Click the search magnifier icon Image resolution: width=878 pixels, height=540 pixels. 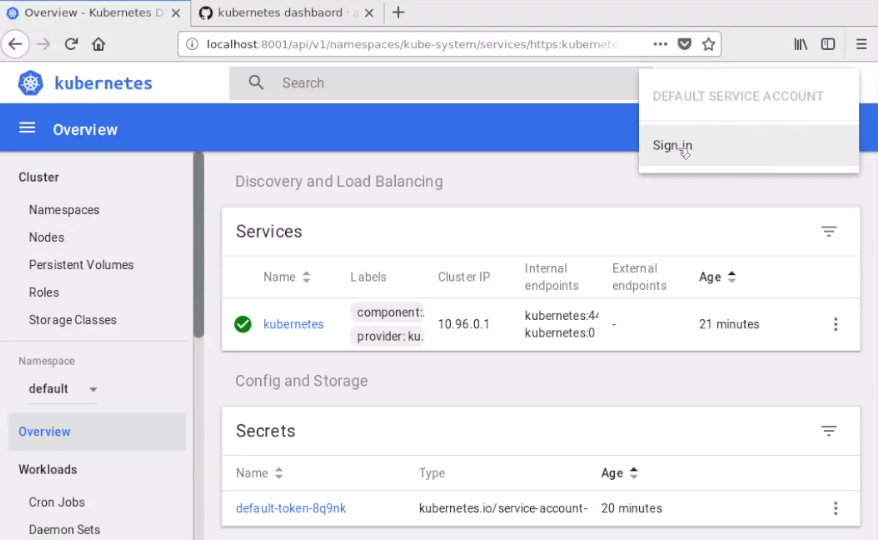pyautogui.click(x=256, y=83)
